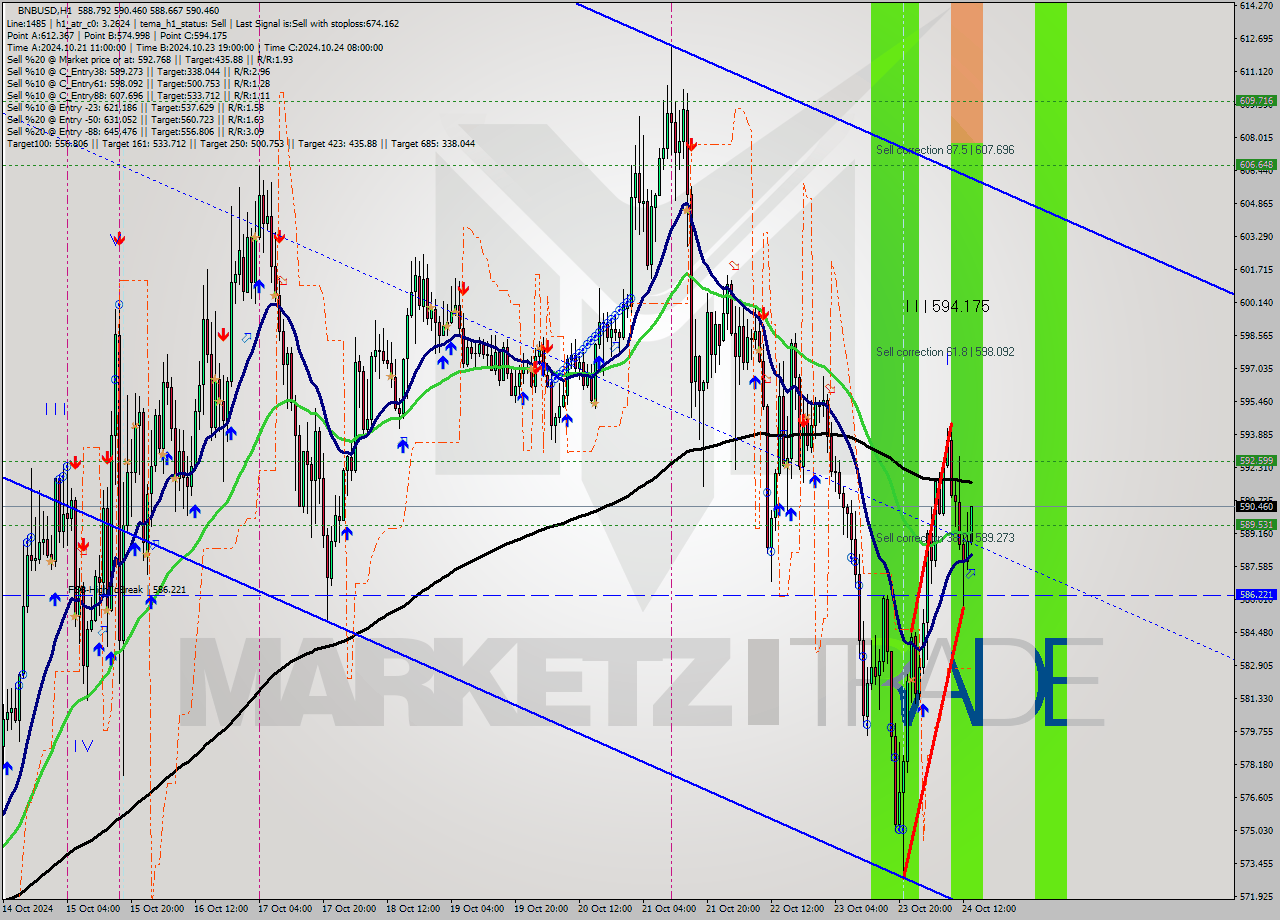Select the 'Entry -50: 631.052' line
Screen dimensions: 1280x920
click(x=135, y=119)
